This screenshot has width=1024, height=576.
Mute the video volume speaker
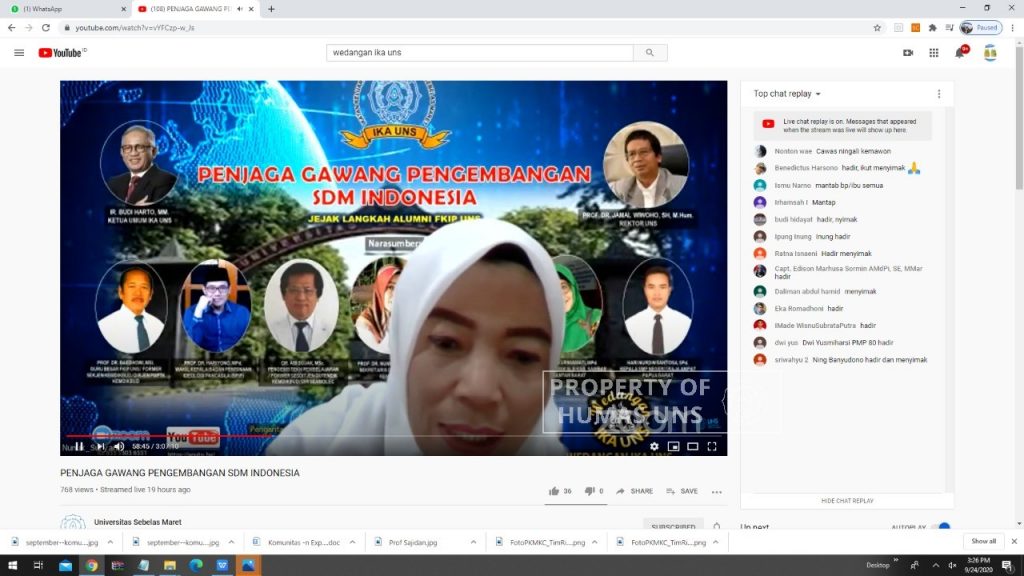click(119, 447)
